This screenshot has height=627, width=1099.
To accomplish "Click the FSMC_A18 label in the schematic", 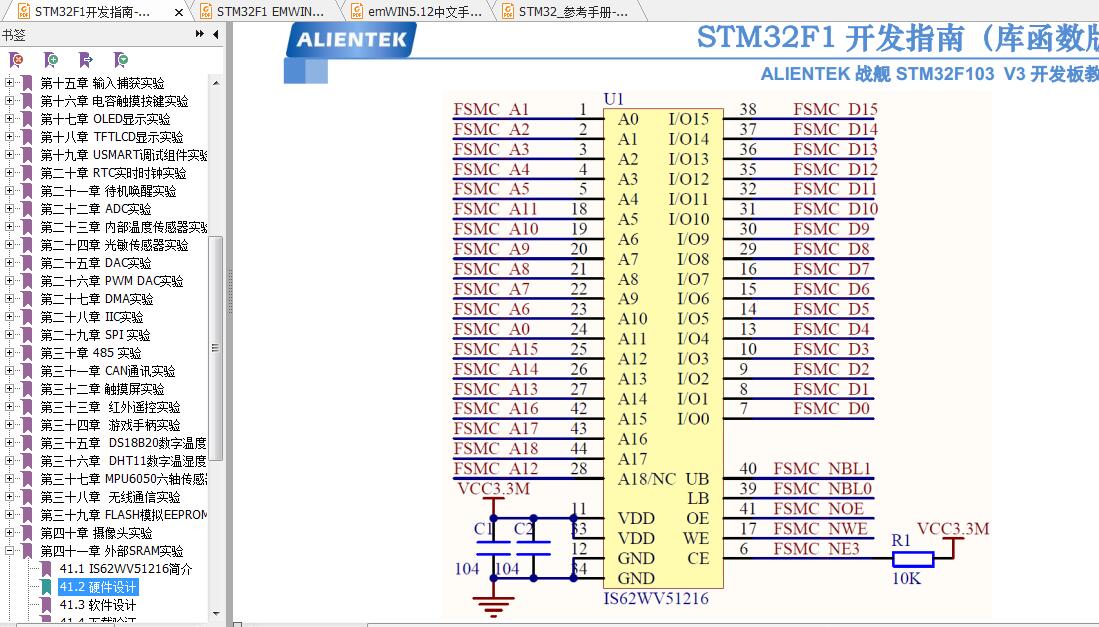I will [x=496, y=448].
